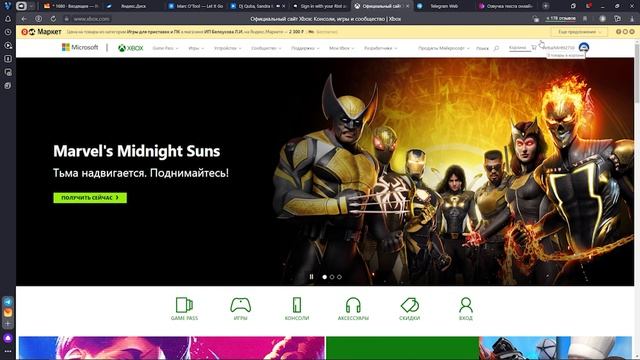Expand the Game Pass menu
This screenshot has height=360, width=640.
tap(165, 48)
